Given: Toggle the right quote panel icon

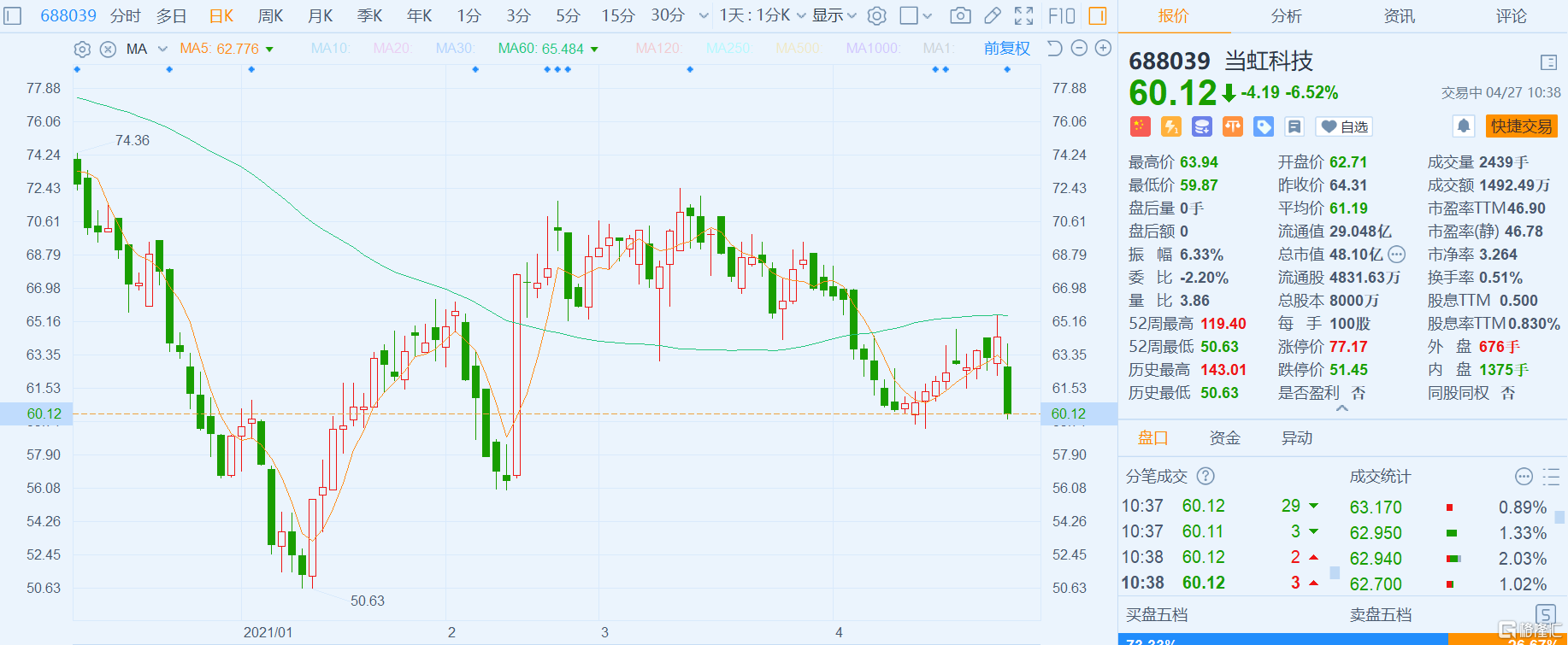Looking at the screenshot, I should pos(1098,15).
